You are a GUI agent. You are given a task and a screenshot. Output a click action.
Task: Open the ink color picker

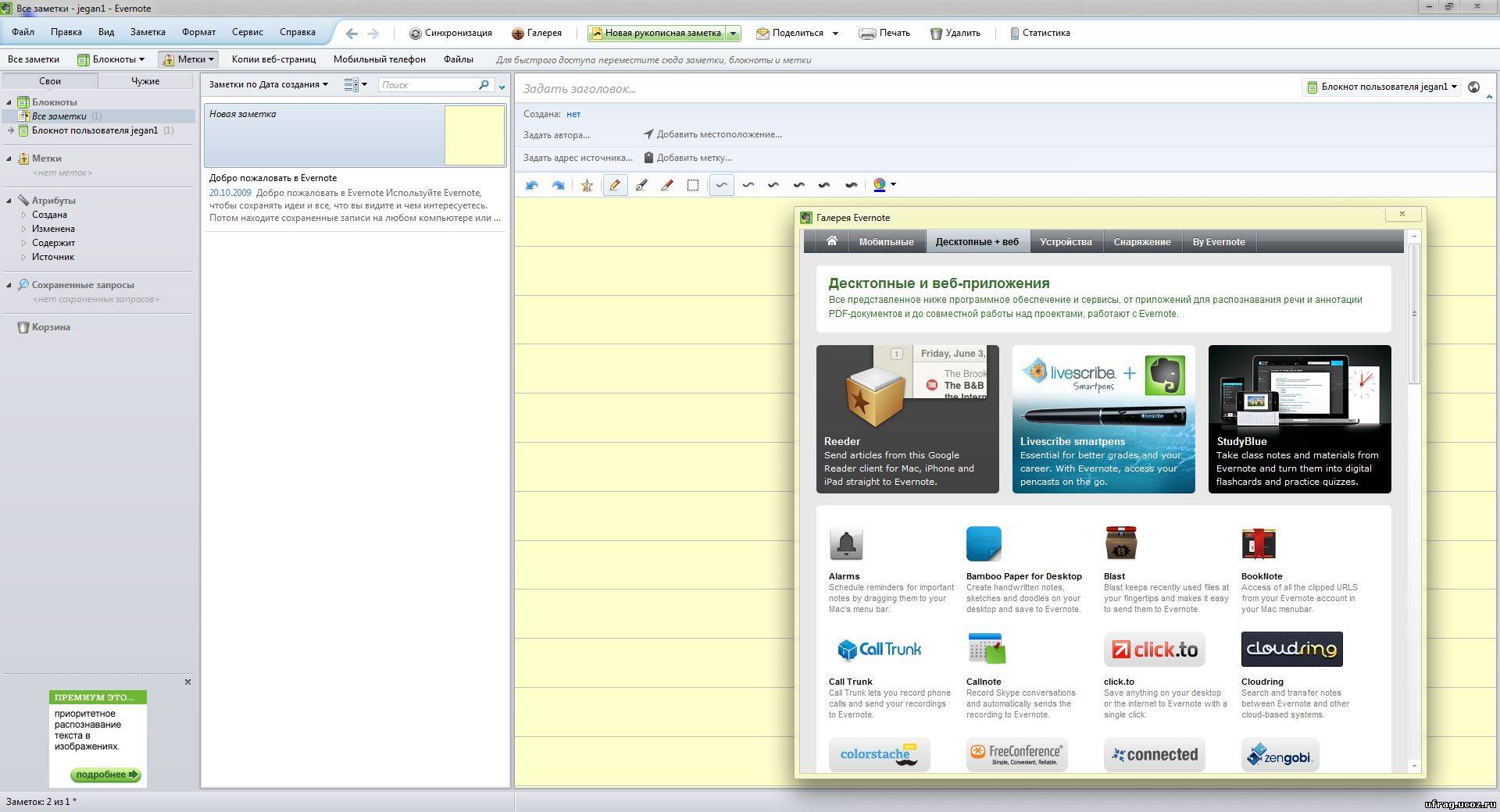pos(884,185)
